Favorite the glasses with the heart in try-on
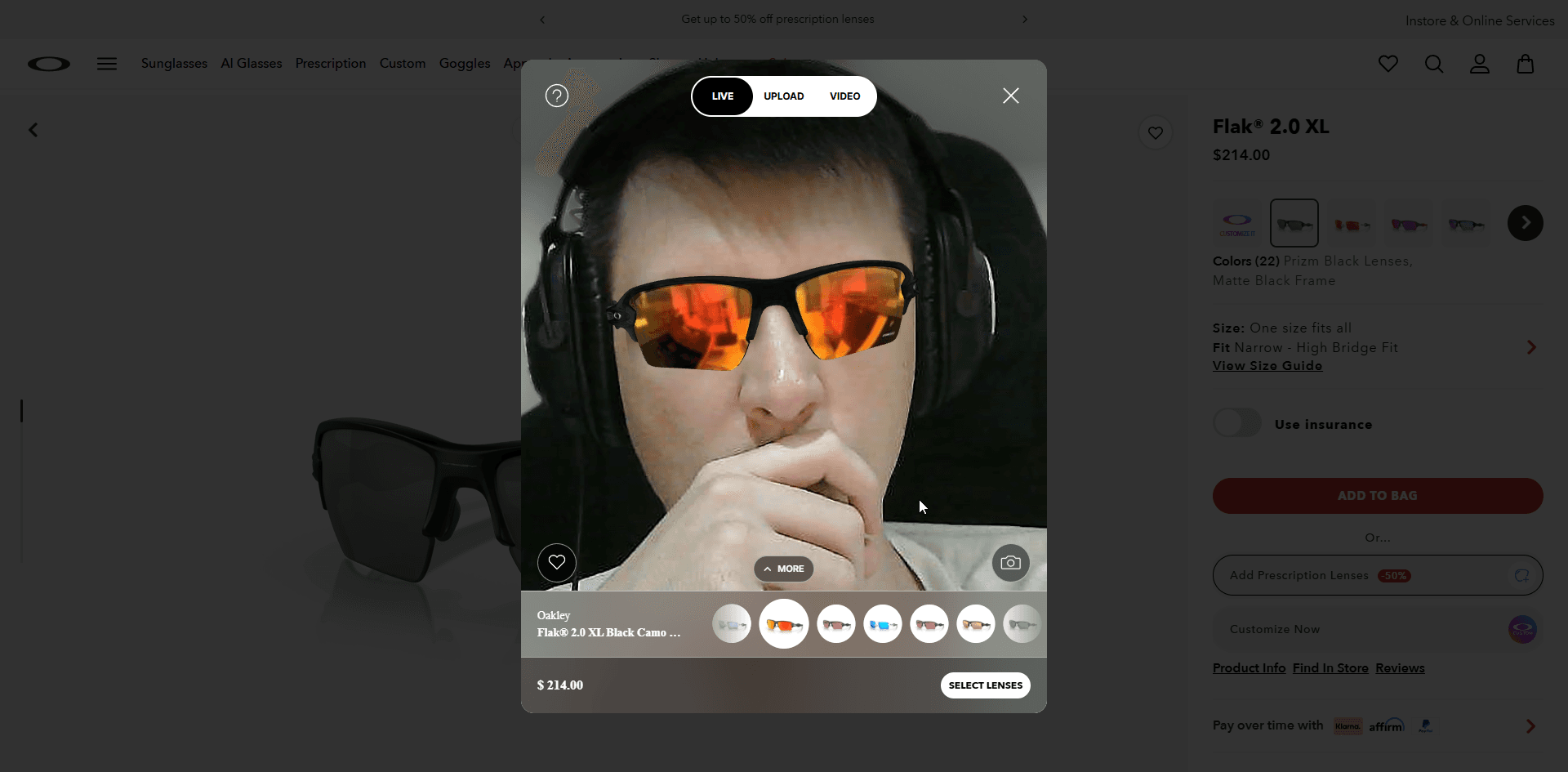 [x=556, y=562]
